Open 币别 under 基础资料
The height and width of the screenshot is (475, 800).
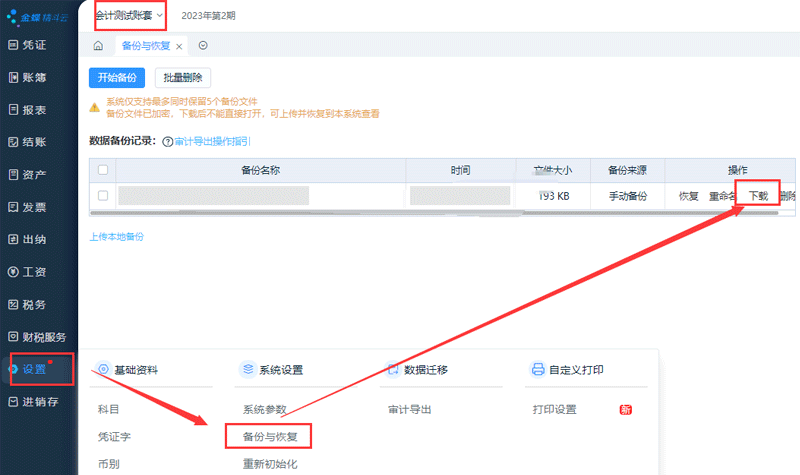point(108,464)
